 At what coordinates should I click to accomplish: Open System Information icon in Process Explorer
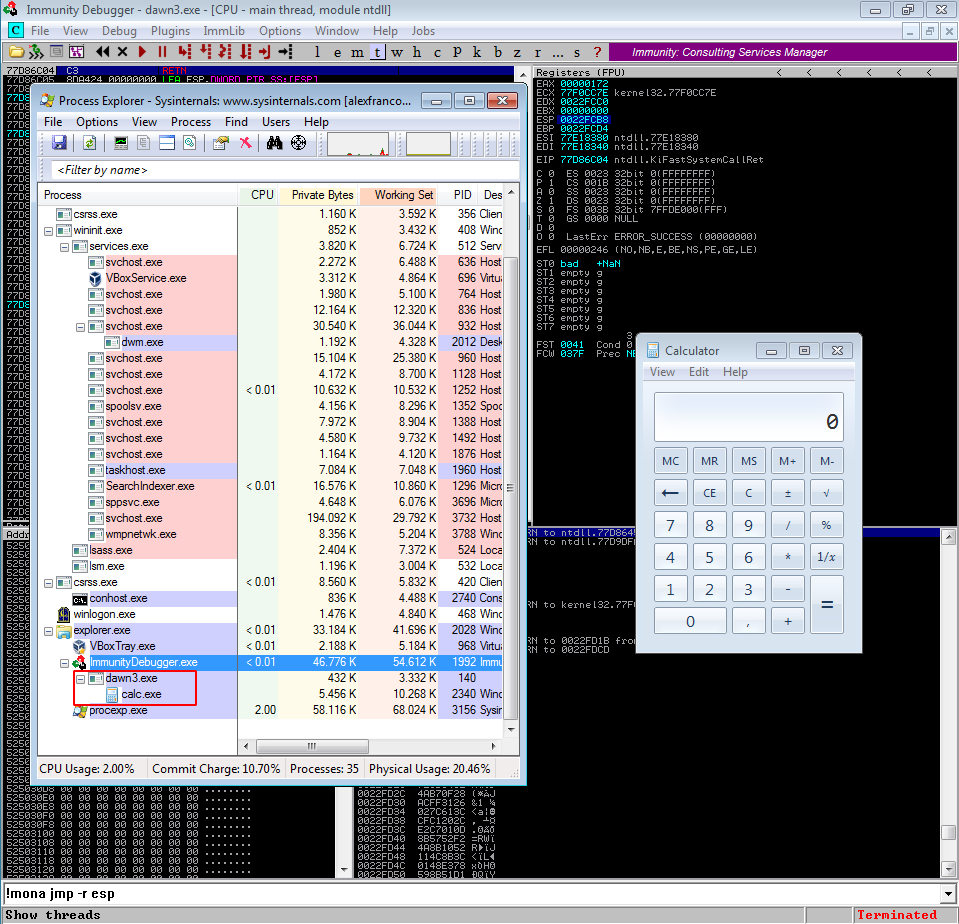[x=121, y=143]
